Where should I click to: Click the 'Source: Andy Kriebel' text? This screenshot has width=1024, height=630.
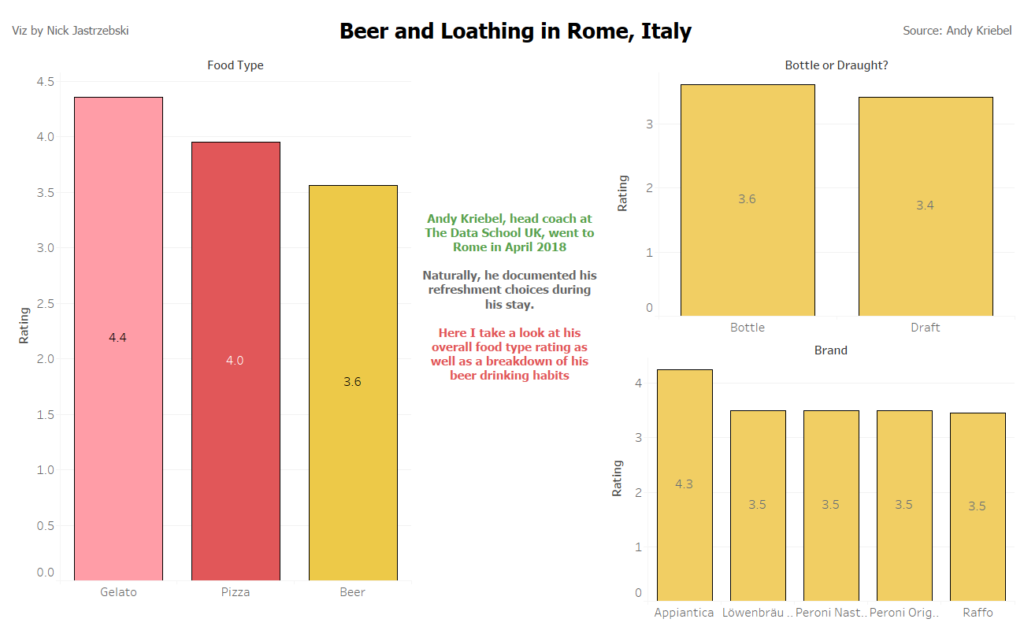click(x=950, y=31)
